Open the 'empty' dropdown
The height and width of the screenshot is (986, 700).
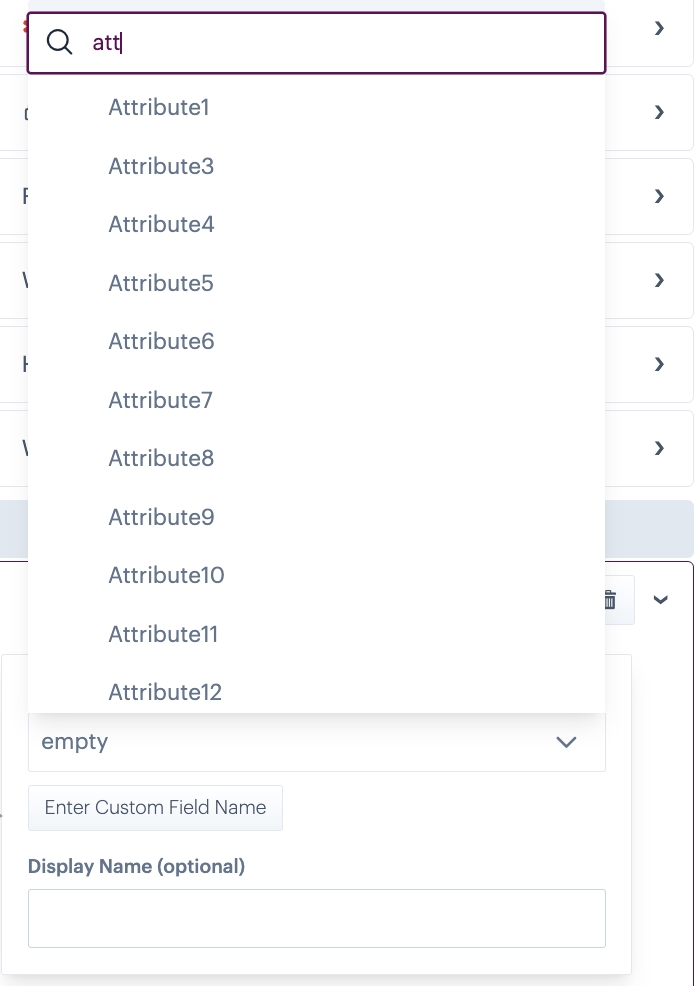pos(316,742)
